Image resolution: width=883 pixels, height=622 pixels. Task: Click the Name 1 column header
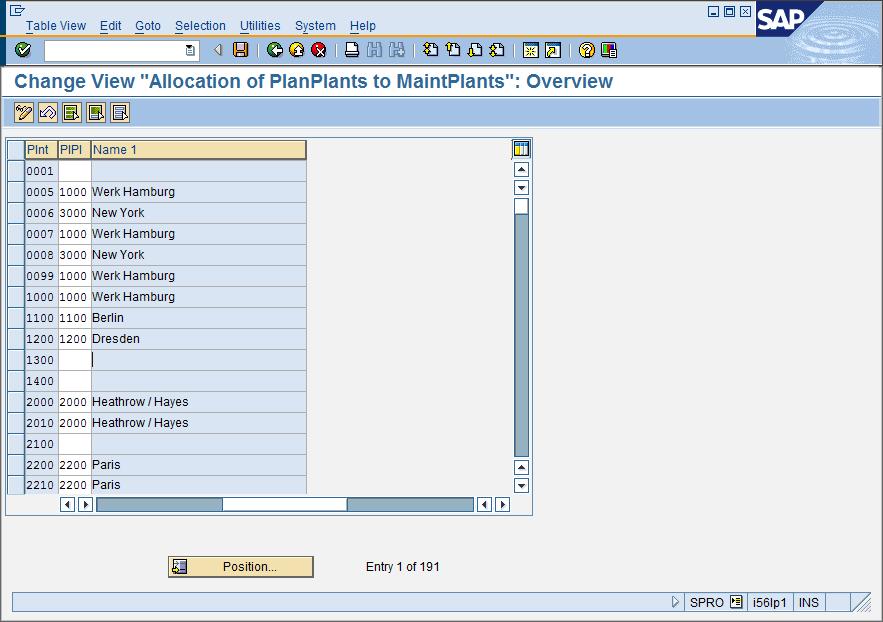coord(198,150)
